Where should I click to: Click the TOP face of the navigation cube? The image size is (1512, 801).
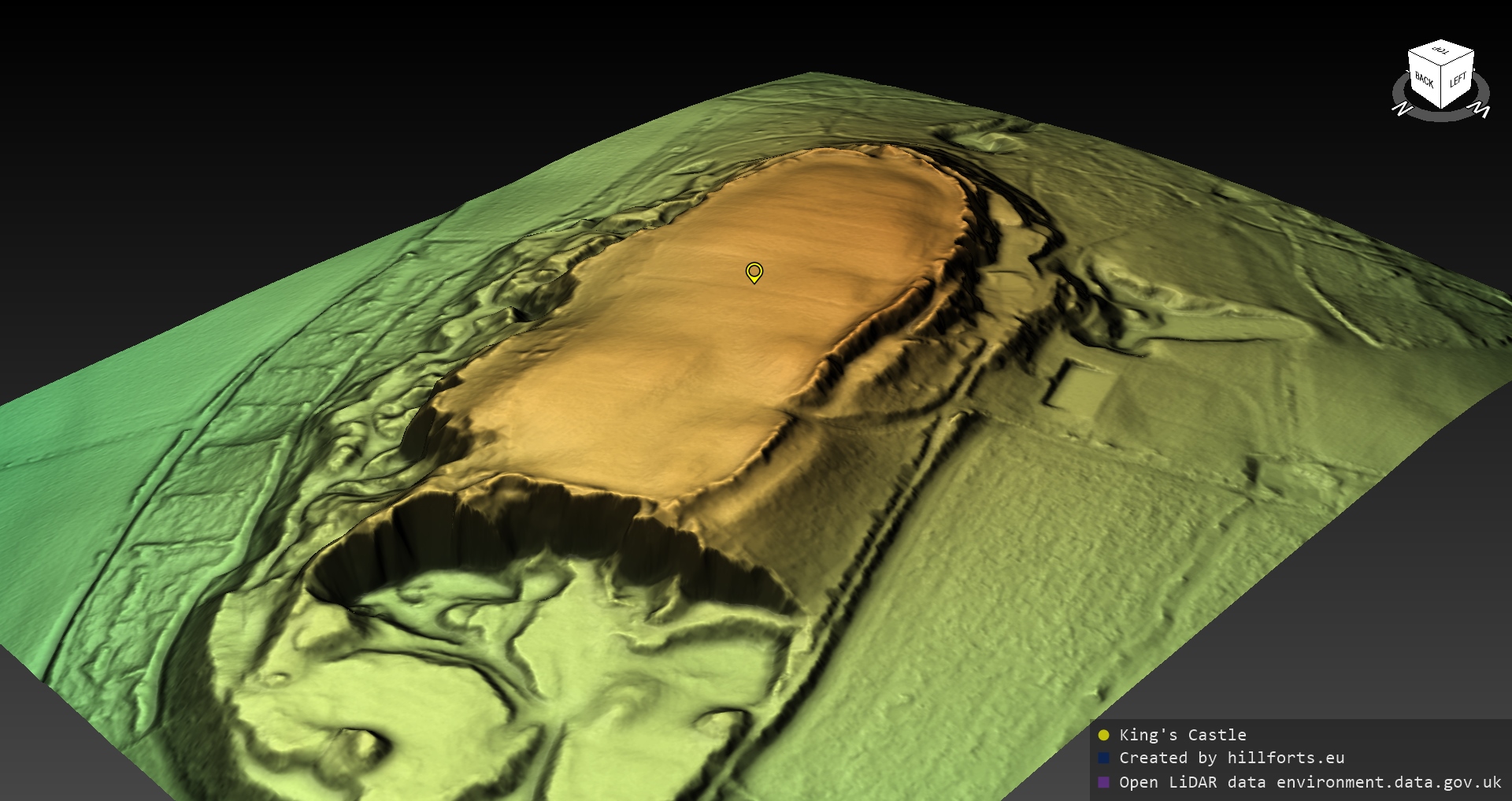(1441, 51)
